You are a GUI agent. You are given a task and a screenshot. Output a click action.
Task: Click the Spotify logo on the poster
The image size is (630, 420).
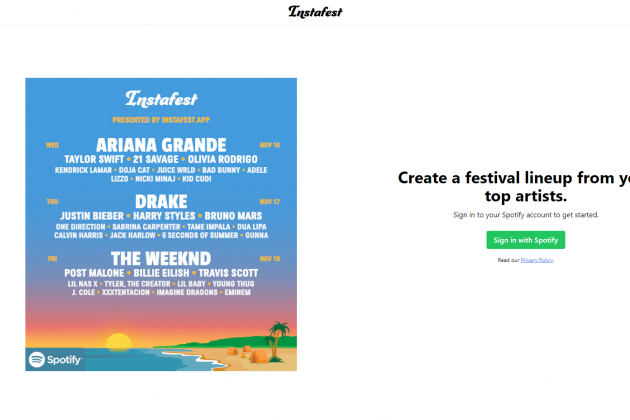(55, 358)
